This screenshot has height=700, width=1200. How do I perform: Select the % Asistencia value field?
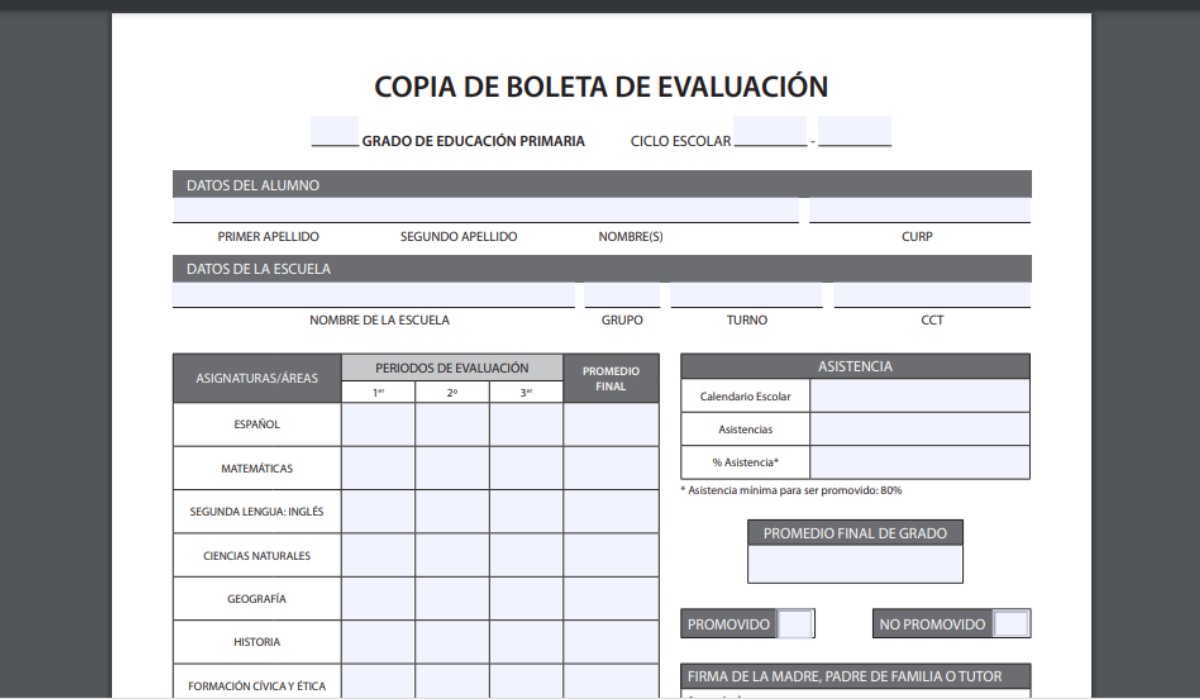(x=918, y=461)
